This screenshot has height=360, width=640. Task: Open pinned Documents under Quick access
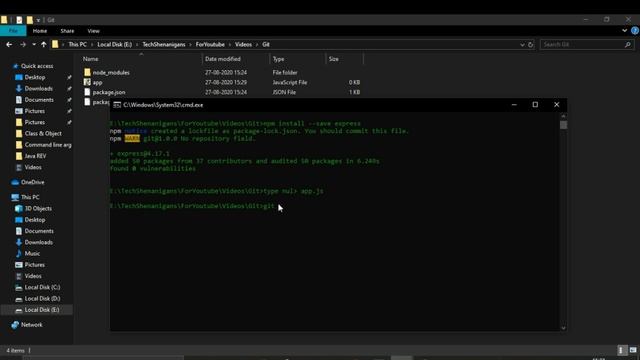[x=39, y=100]
